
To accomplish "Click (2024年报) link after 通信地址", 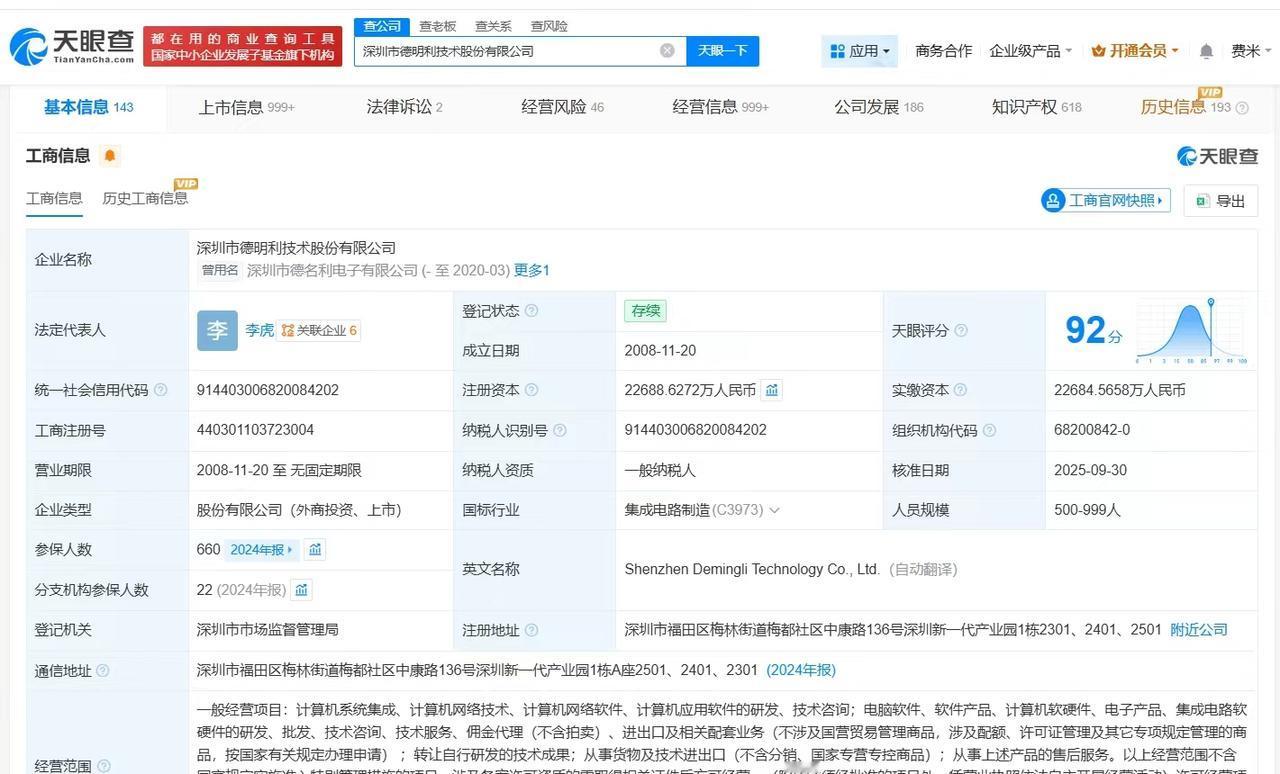I will (801, 670).
